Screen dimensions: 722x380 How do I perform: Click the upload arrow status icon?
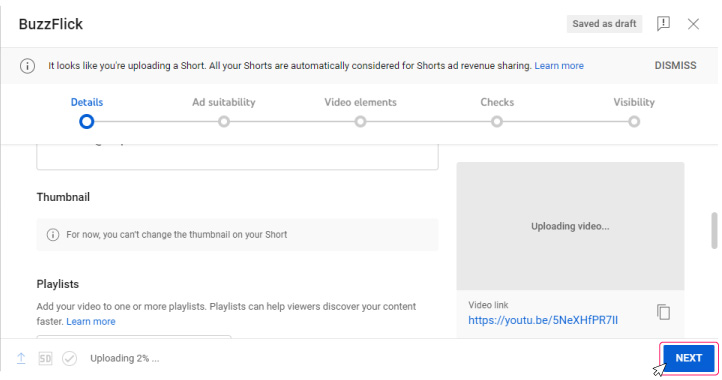[x=21, y=358]
